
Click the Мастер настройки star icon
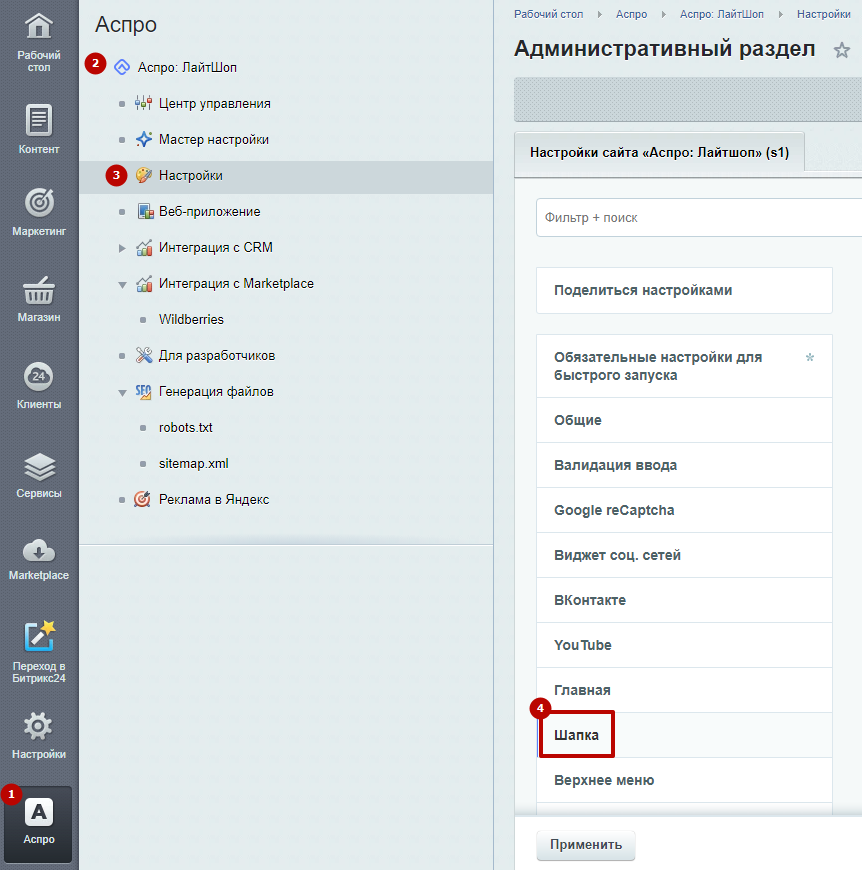click(144, 139)
